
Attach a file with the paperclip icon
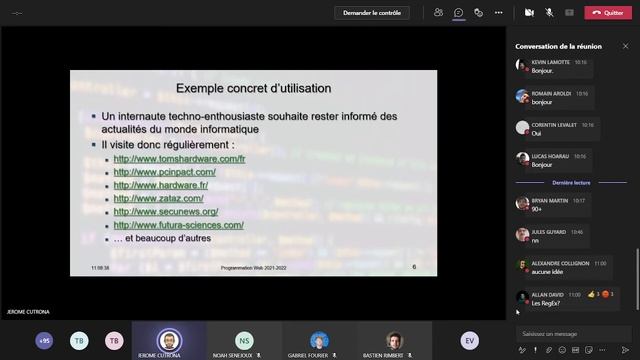click(549, 350)
